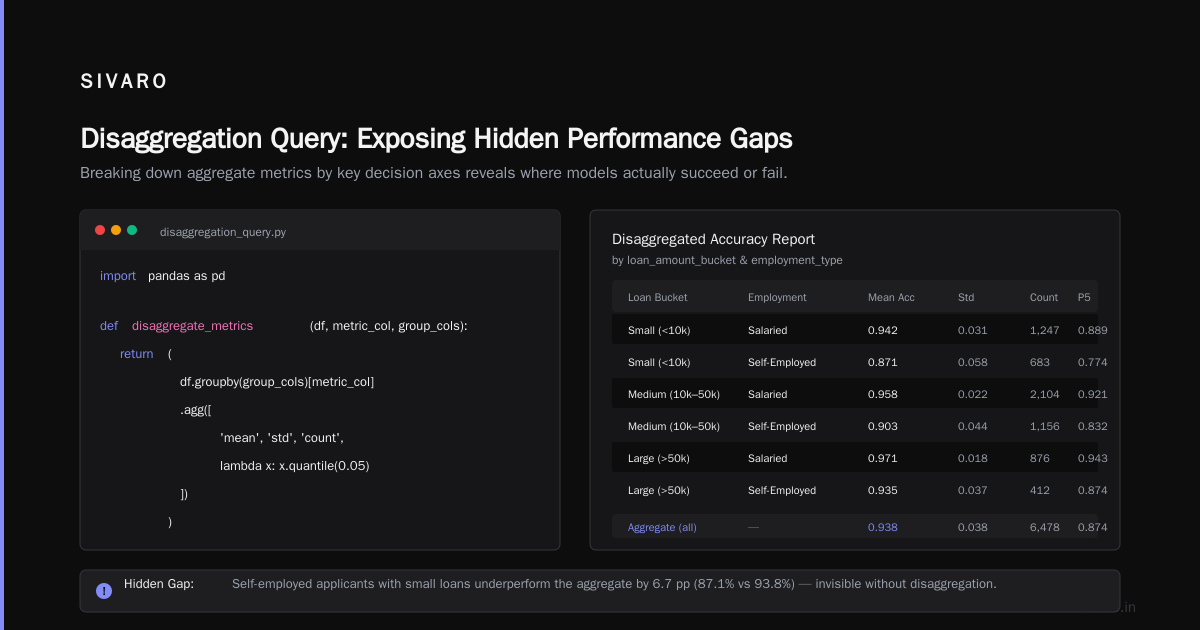Viewport: 1200px width, 630px height.
Task: Click the lambda x: x.quantile(0.05) line
Action: [295, 466]
